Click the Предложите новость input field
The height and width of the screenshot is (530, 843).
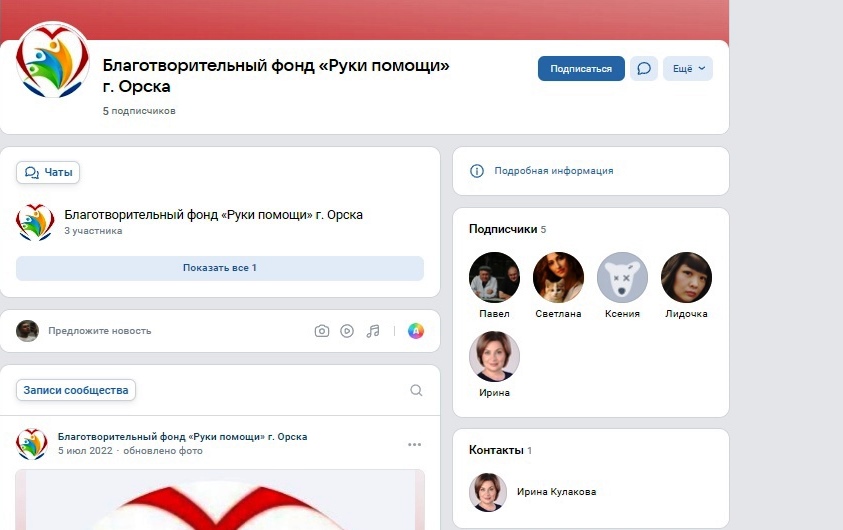[x=100, y=331]
